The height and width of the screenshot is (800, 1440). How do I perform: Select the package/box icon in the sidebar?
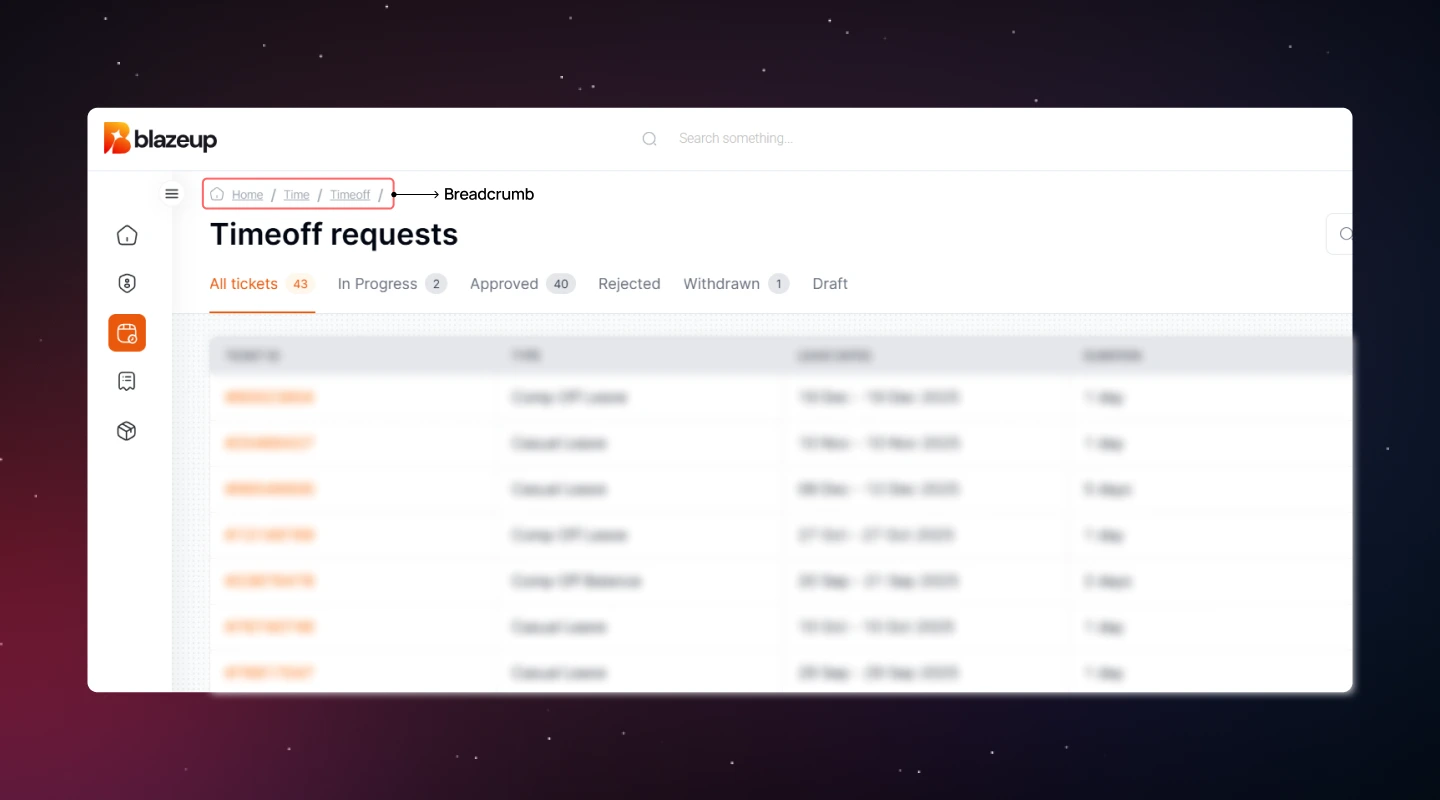click(126, 430)
